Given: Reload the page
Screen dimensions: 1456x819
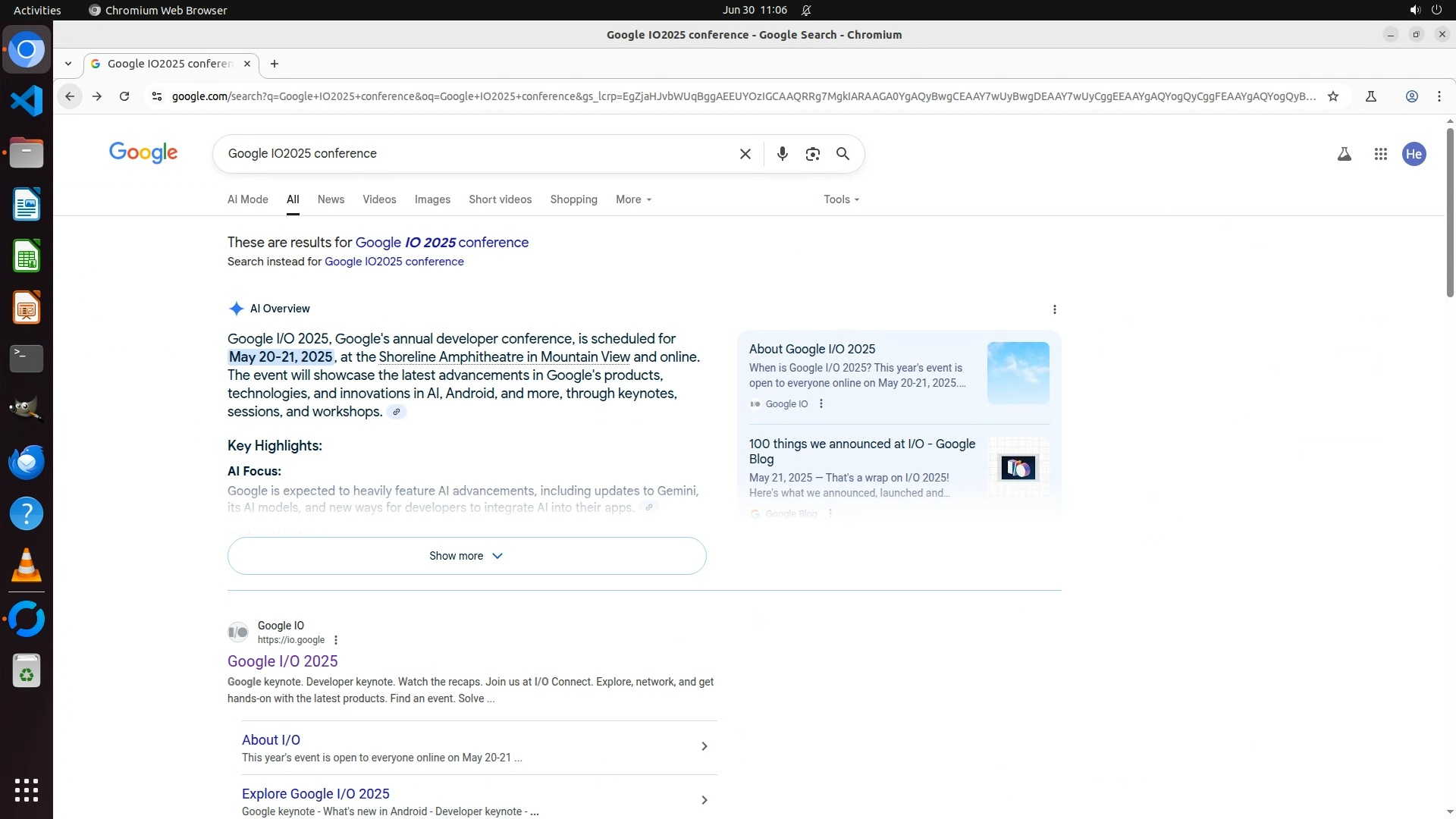Looking at the screenshot, I should tap(124, 96).
